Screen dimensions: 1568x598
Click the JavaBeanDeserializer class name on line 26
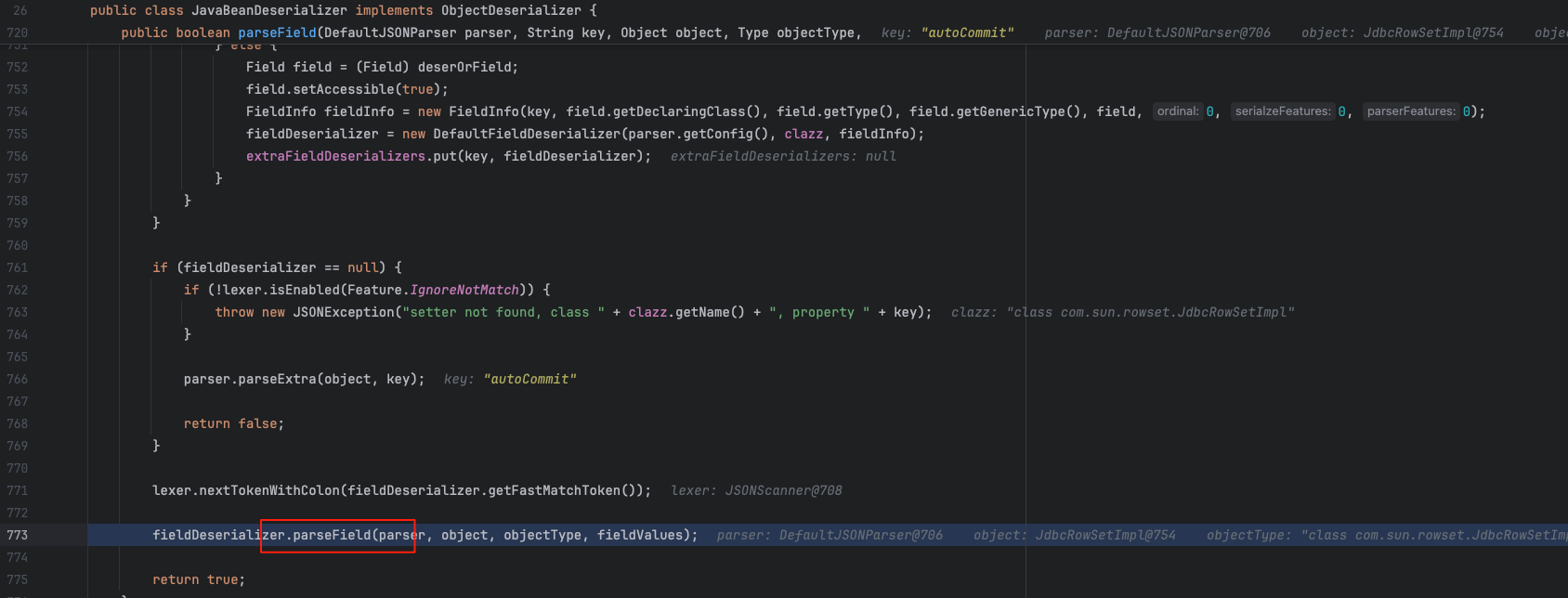269,10
